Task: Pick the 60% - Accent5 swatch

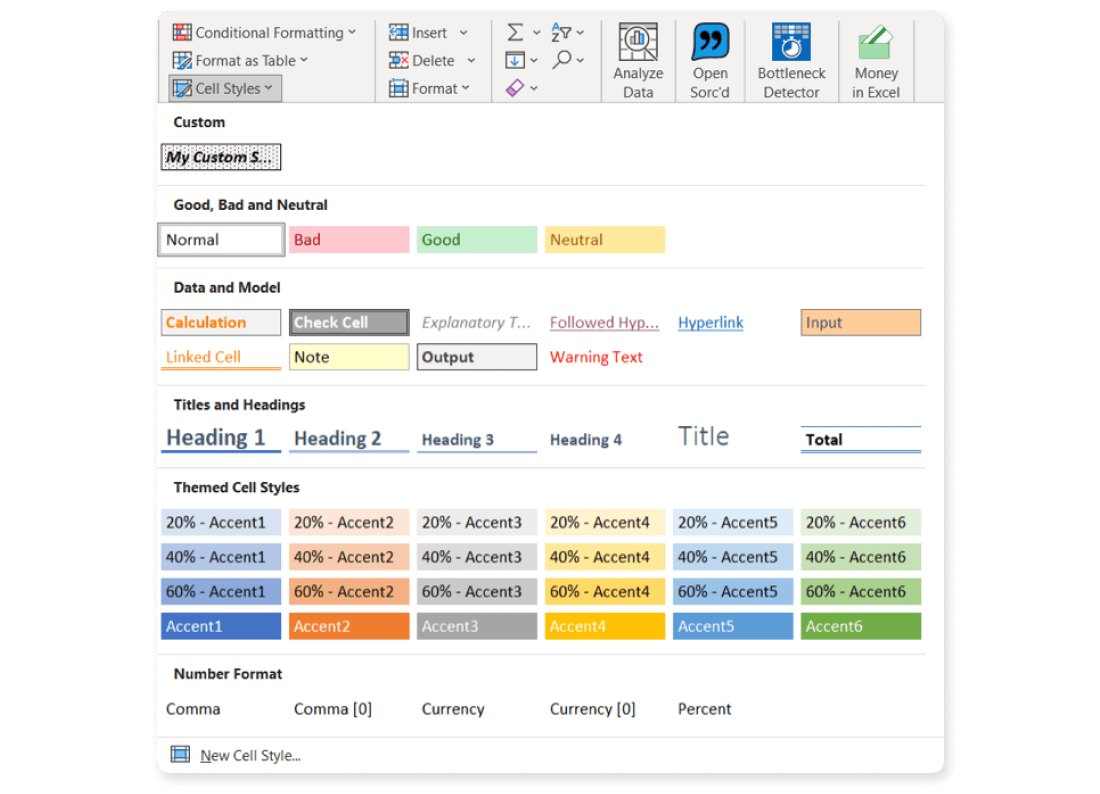Action: (x=733, y=591)
